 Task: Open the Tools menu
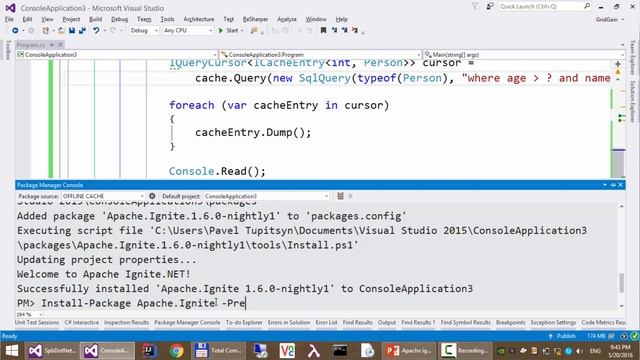(167, 19)
